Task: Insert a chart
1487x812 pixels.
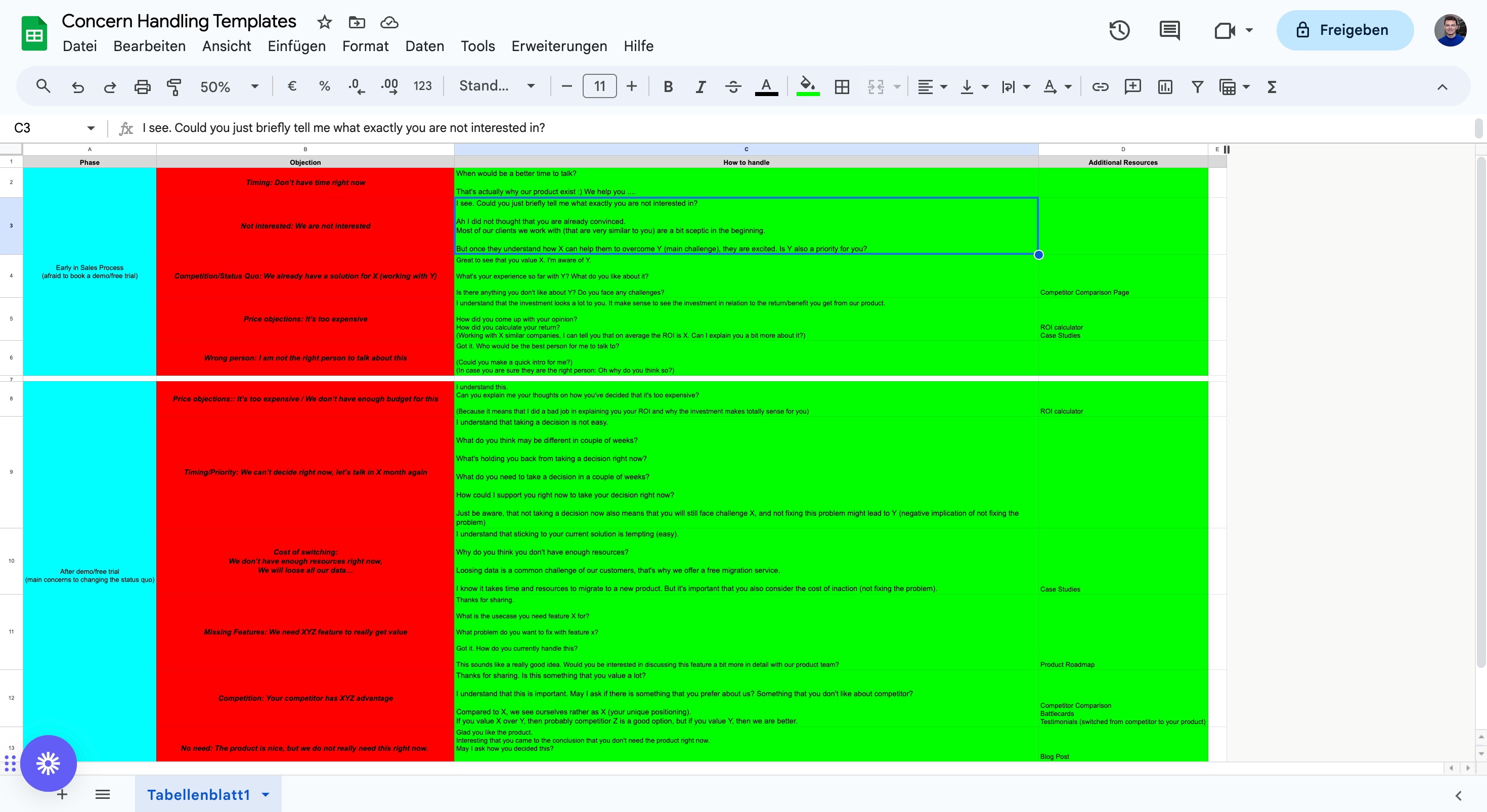Action: click(x=1165, y=86)
